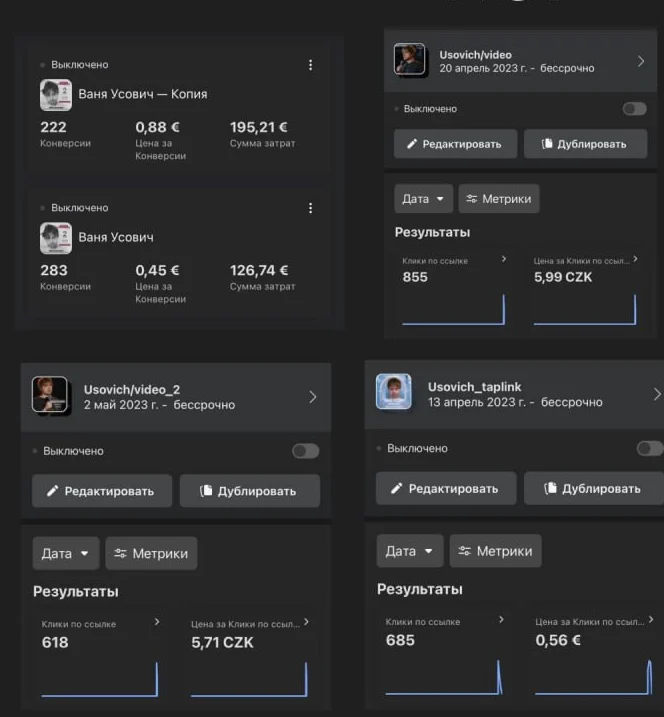Viewport: 664px width, 717px height.
Task: Click Дублировать for Usovich/video_2
Action: 250,491
